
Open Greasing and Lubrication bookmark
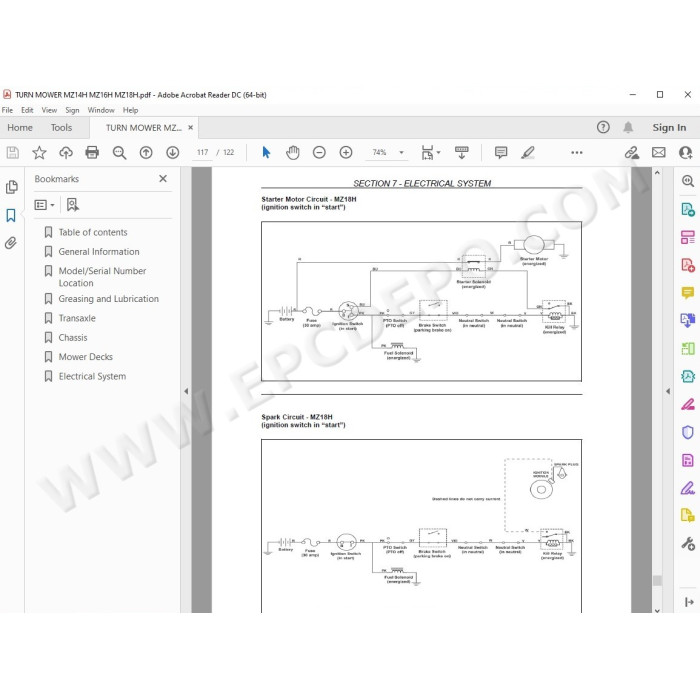(x=108, y=299)
